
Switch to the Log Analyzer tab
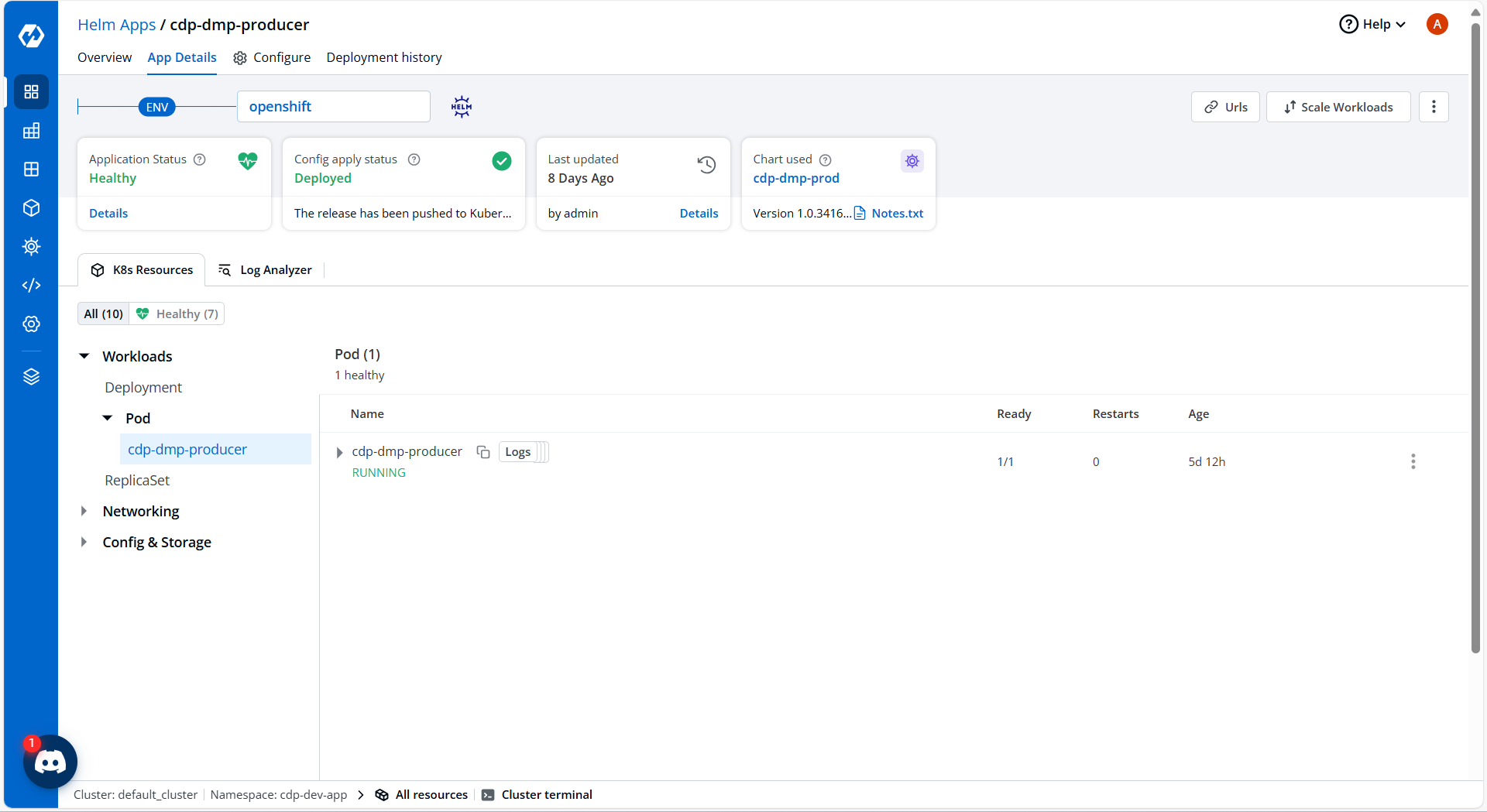coord(266,270)
